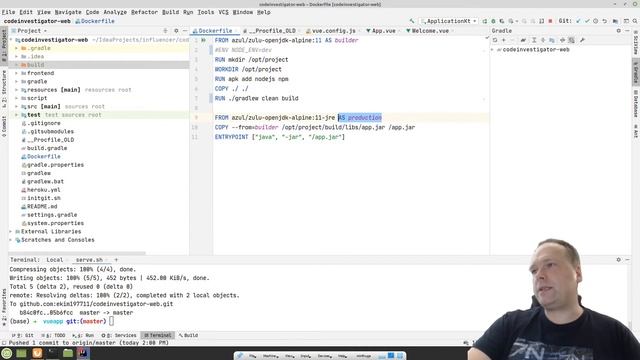Toggle the Structure side tool window
The width and height of the screenshot is (640, 360).
(x=4, y=89)
